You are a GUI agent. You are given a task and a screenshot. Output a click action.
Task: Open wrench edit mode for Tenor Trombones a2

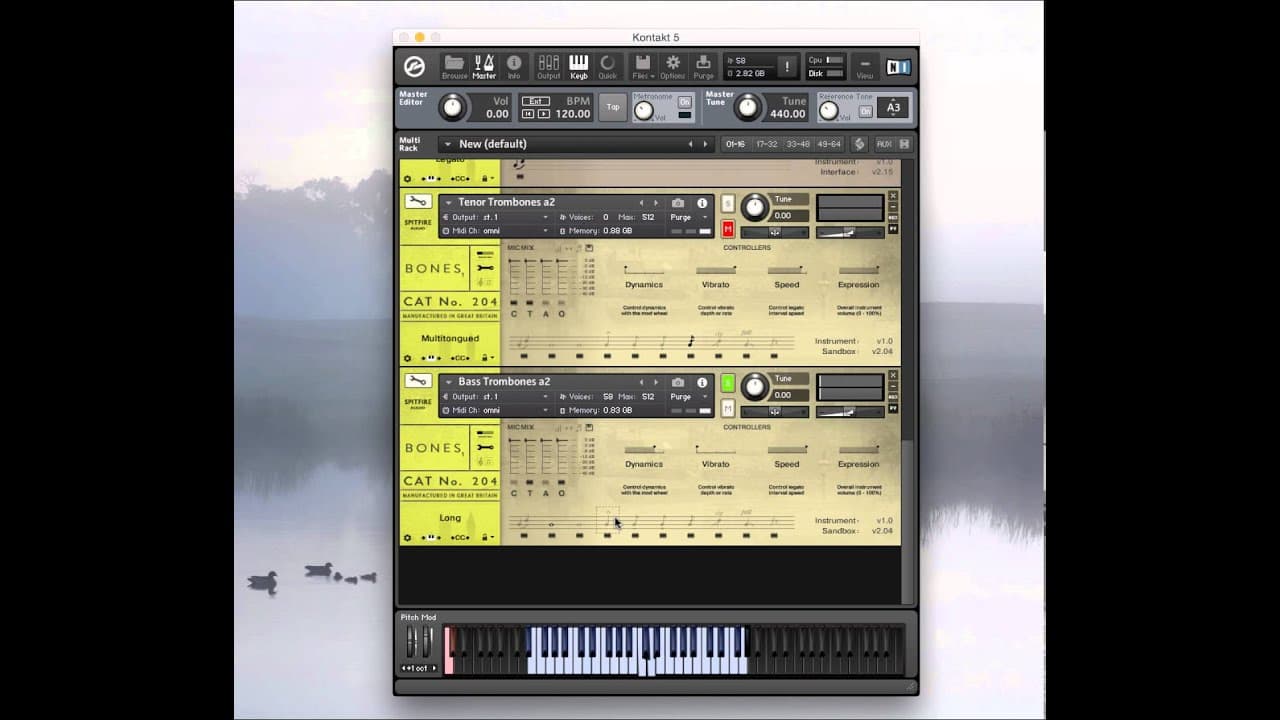(x=418, y=202)
